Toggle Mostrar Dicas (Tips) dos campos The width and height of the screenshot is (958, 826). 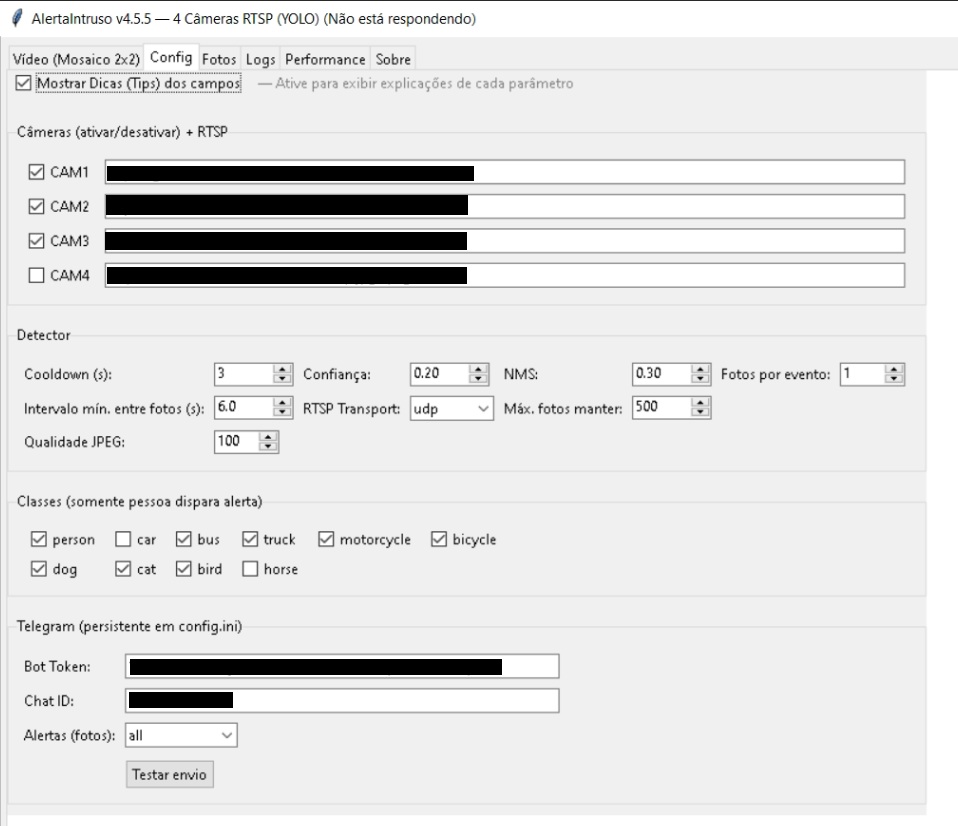23,85
